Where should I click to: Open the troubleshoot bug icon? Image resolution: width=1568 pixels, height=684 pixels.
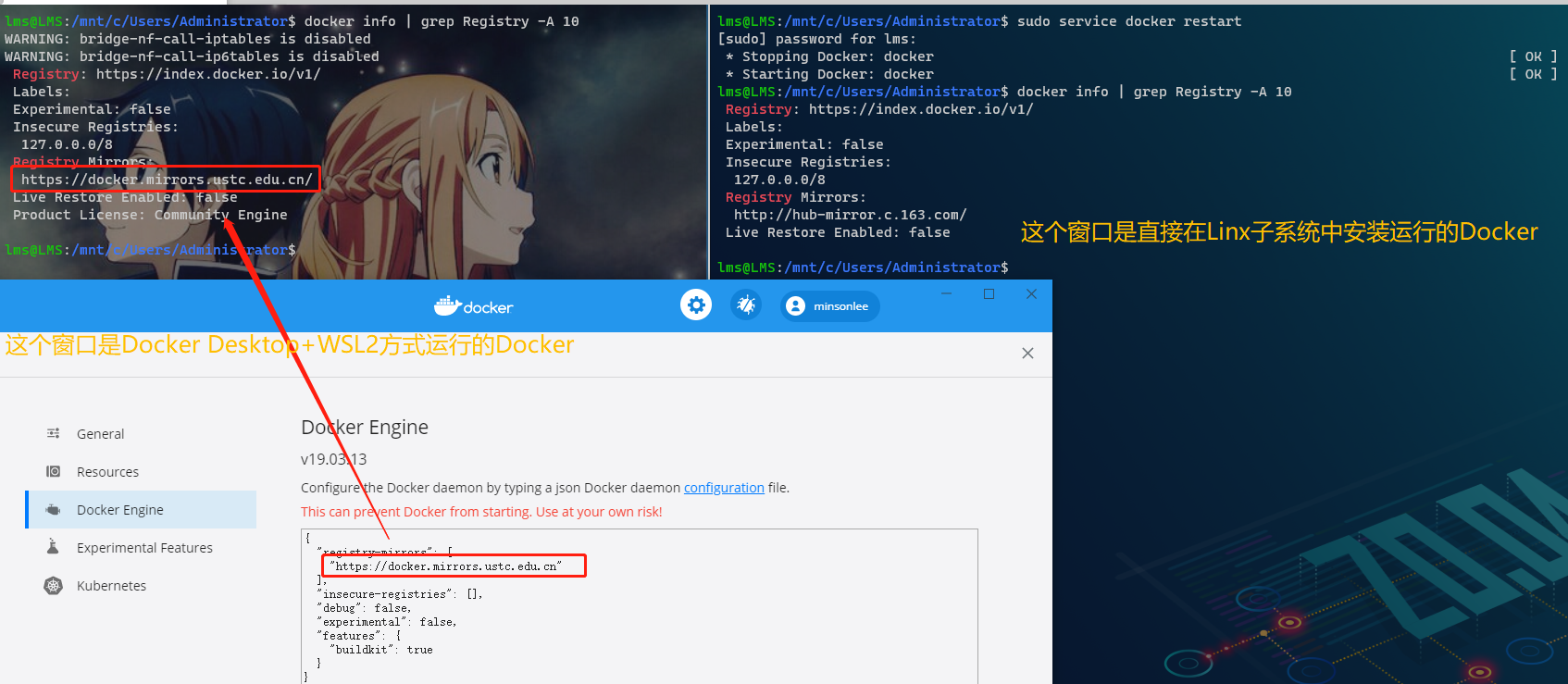(746, 305)
